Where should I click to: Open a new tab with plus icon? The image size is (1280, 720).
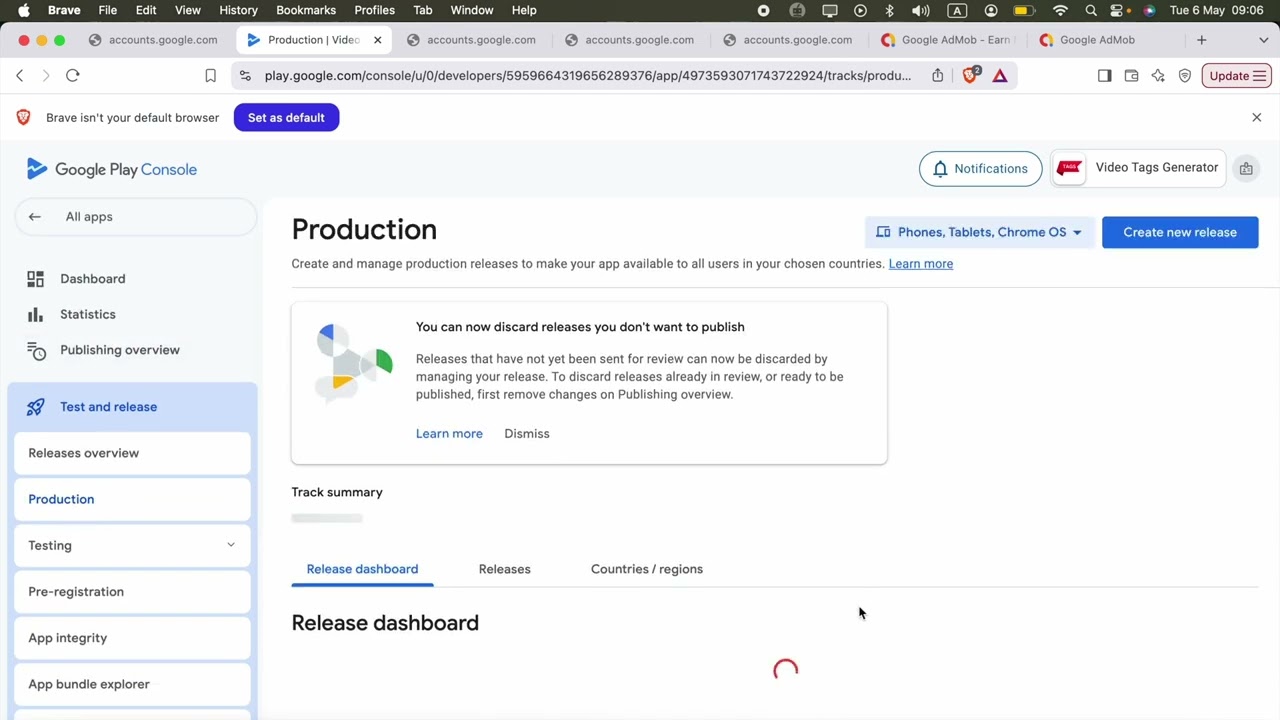pos(1202,40)
